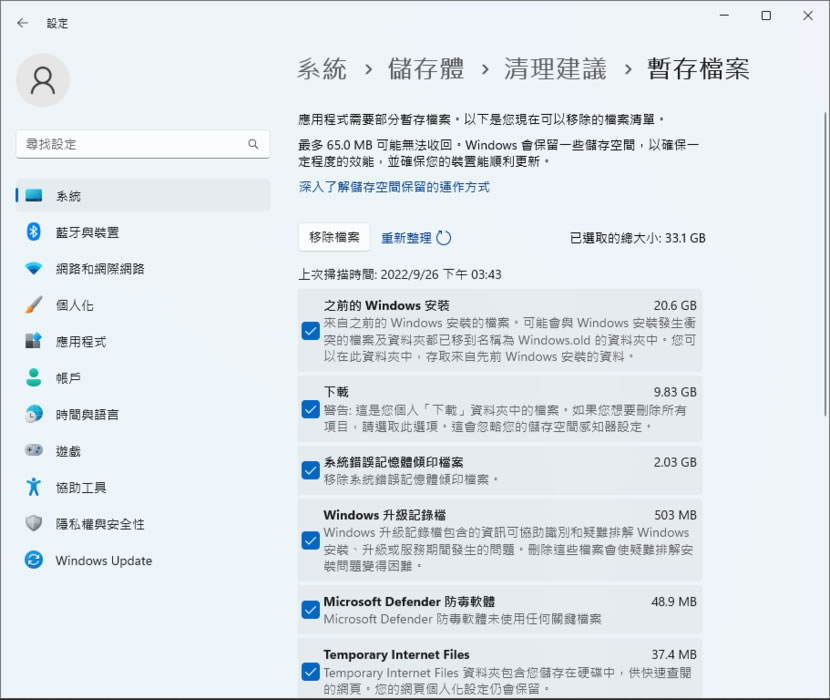
Task: Click 重新整理 refresh link
Action: [x=416, y=238]
